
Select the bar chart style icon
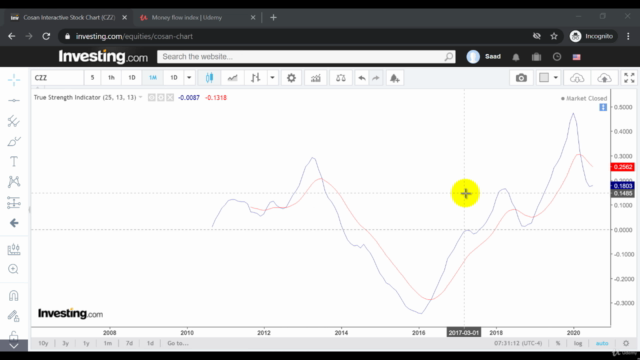pos(256,78)
